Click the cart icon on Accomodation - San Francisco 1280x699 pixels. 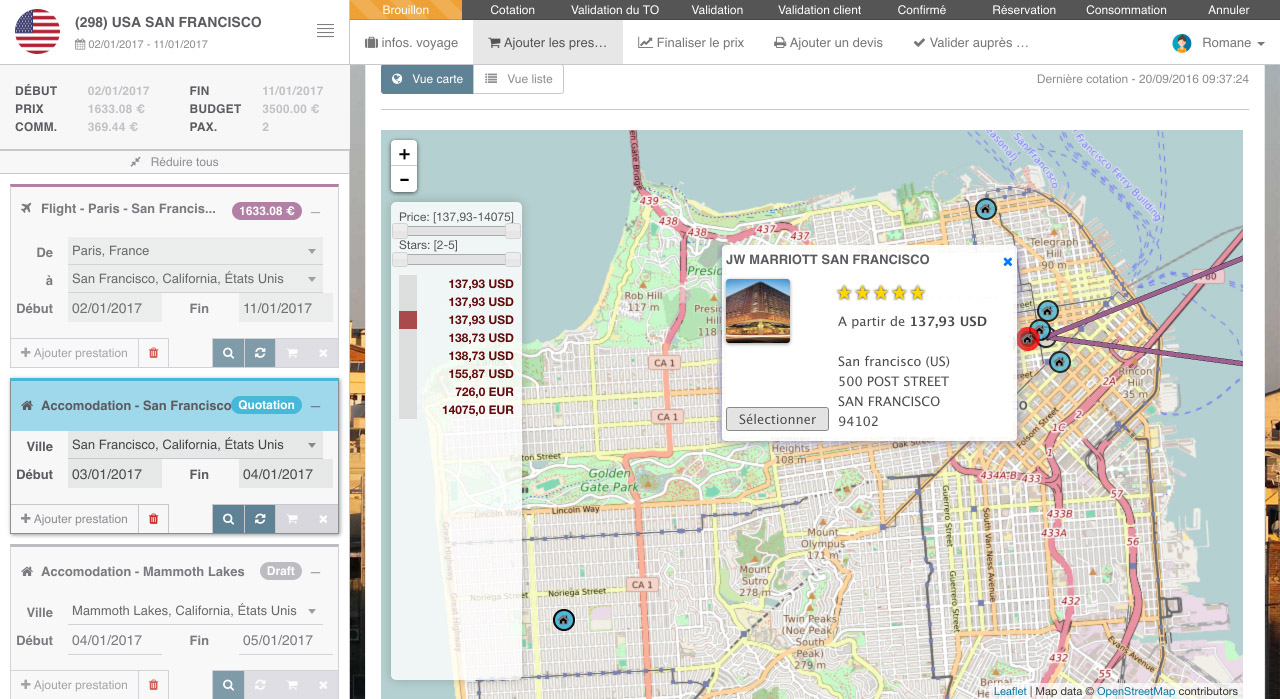tap(292, 519)
